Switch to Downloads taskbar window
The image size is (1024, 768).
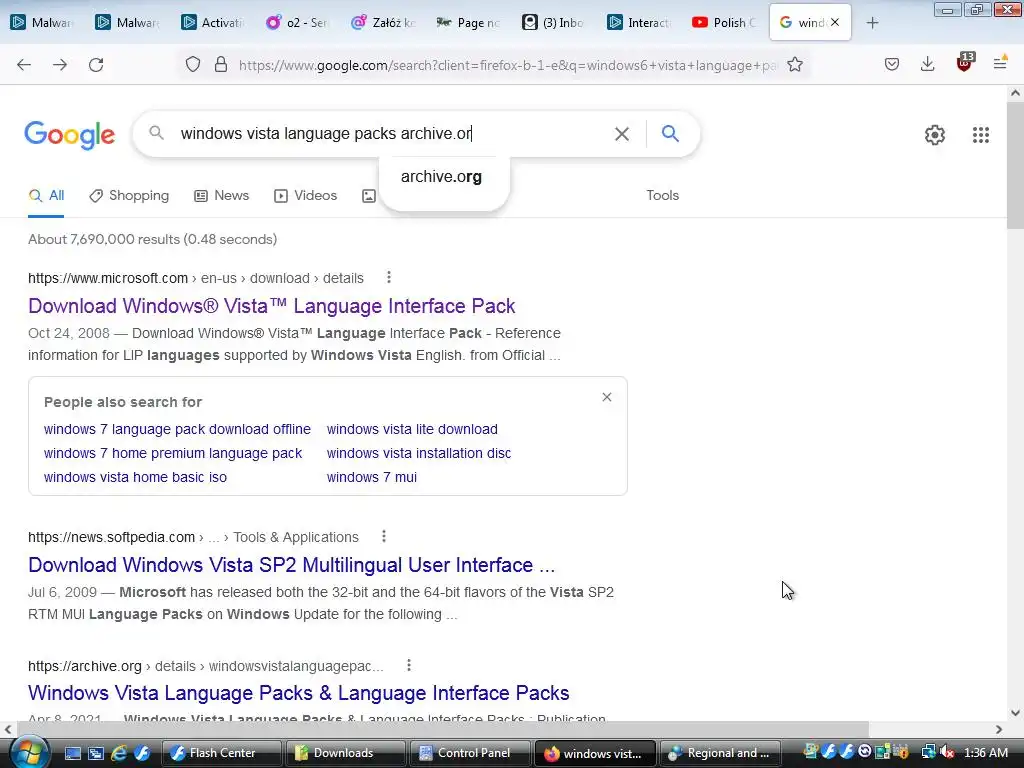coord(346,753)
